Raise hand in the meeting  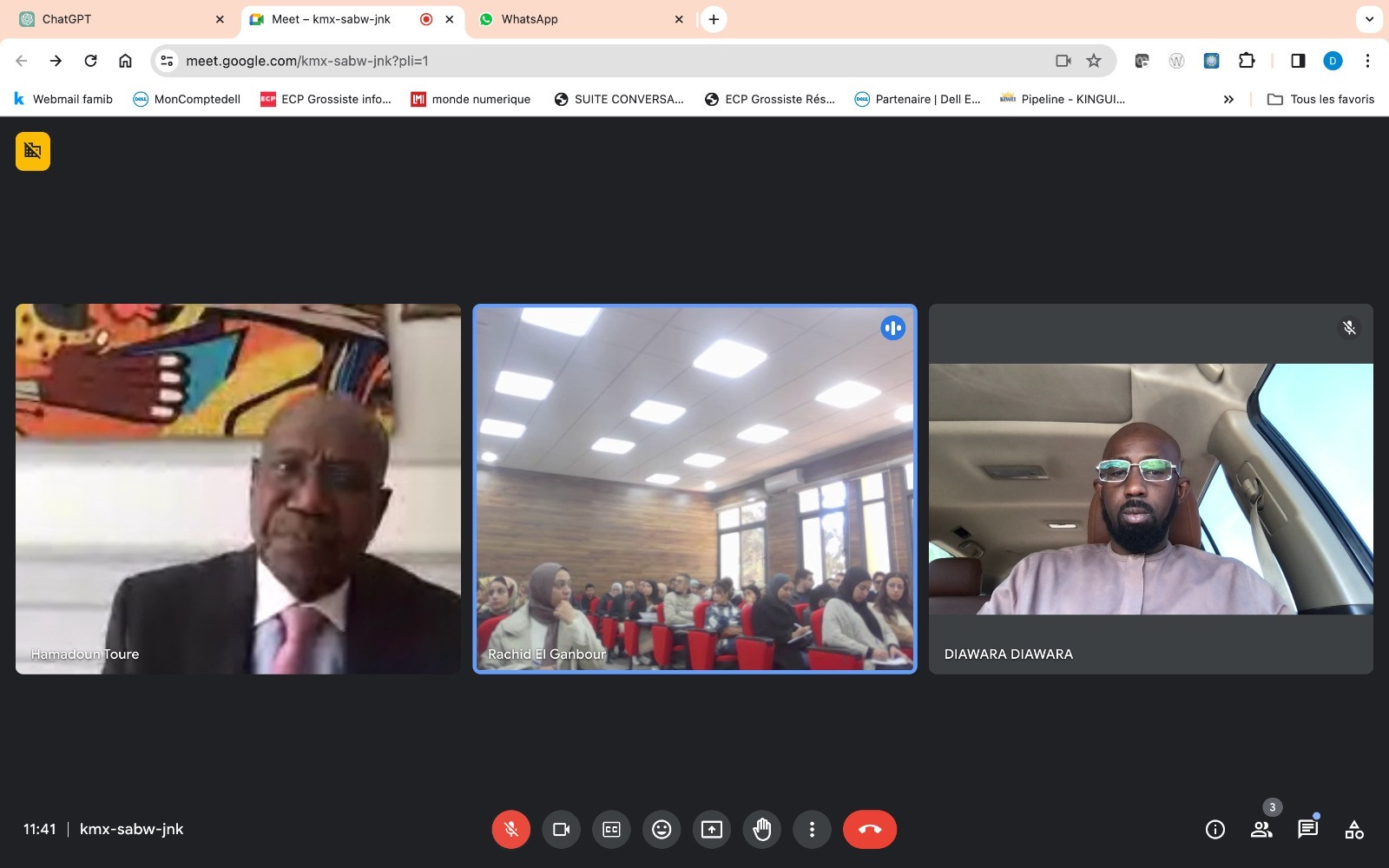point(761,829)
